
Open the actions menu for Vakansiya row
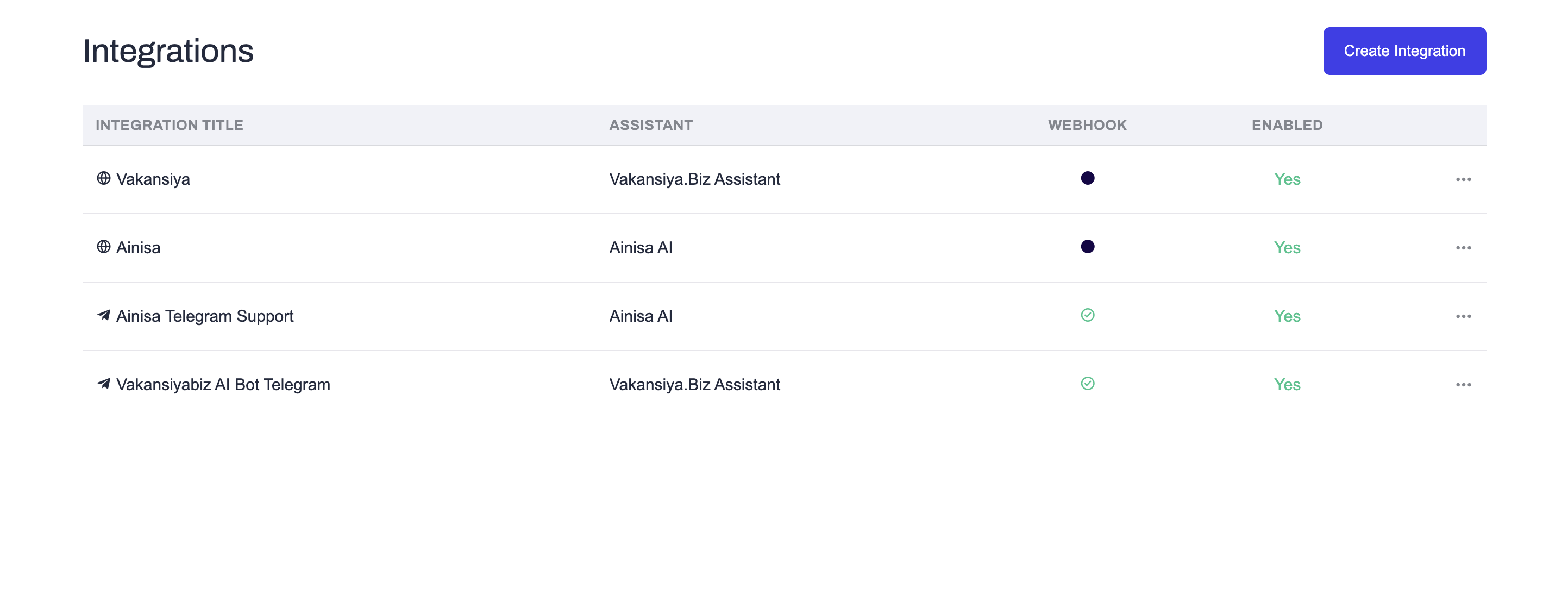[1465, 178]
